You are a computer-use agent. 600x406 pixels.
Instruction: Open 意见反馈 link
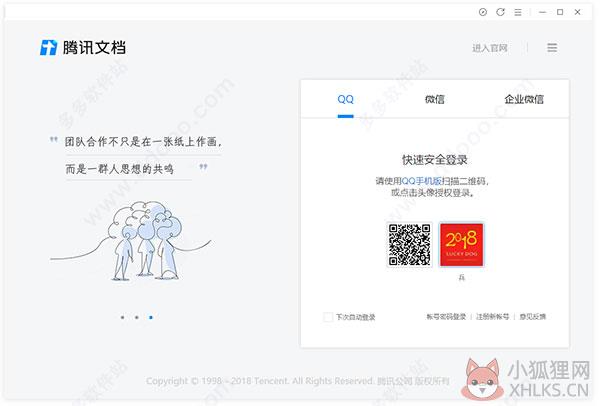[x=533, y=317]
